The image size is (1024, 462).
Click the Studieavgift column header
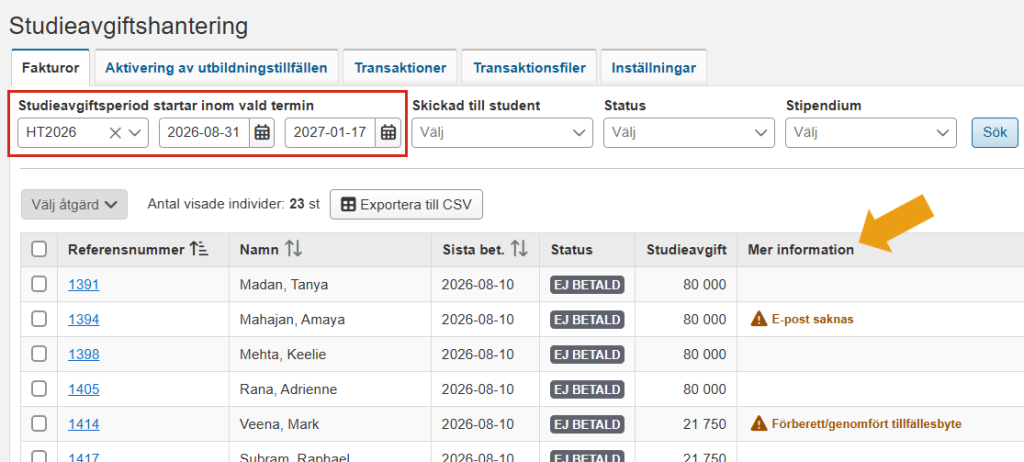click(686, 249)
